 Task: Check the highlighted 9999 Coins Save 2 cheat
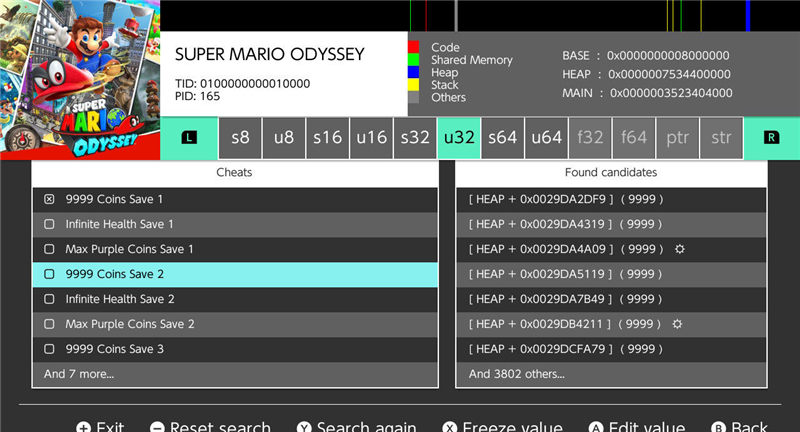pyautogui.click(x=49, y=274)
